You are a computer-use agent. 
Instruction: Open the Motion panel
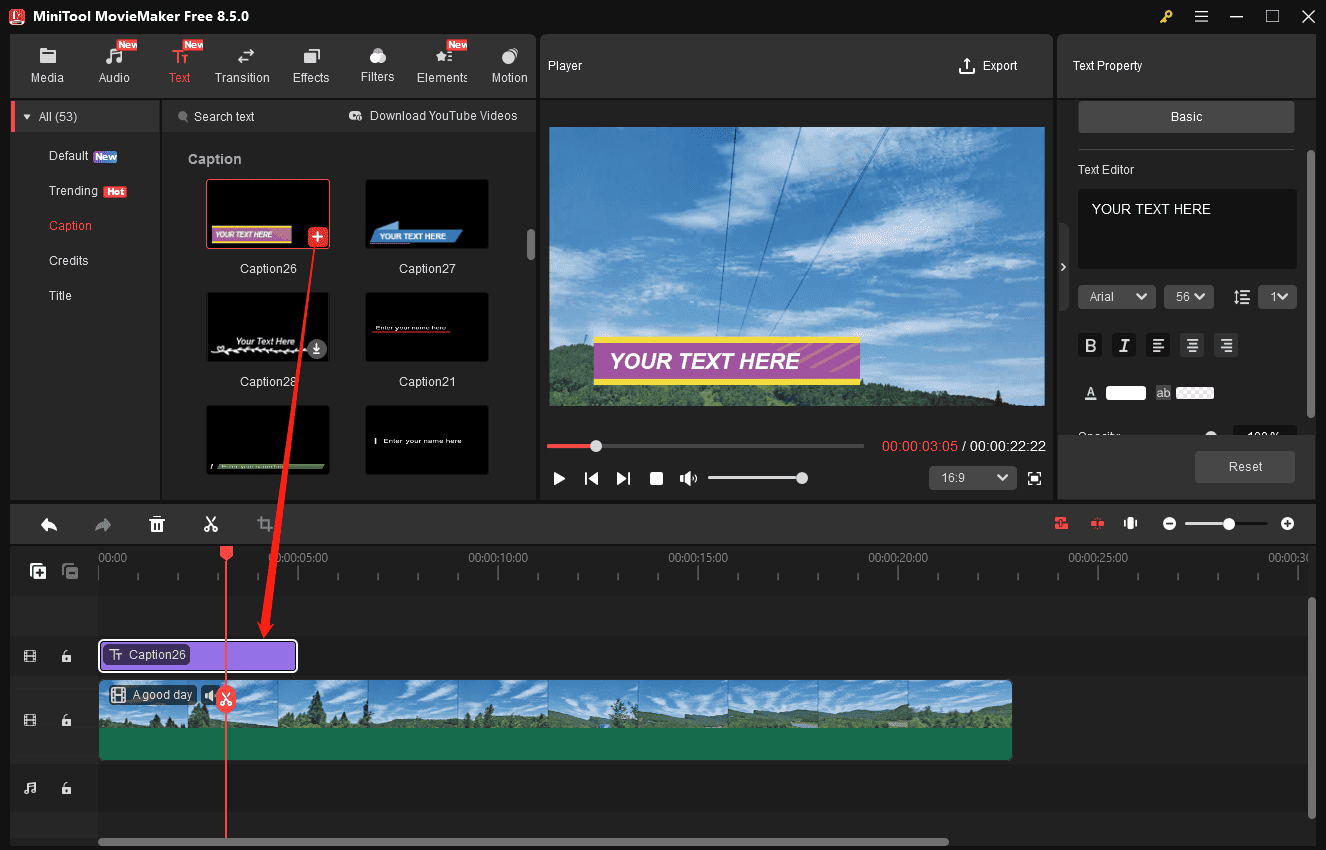(509, 65)
